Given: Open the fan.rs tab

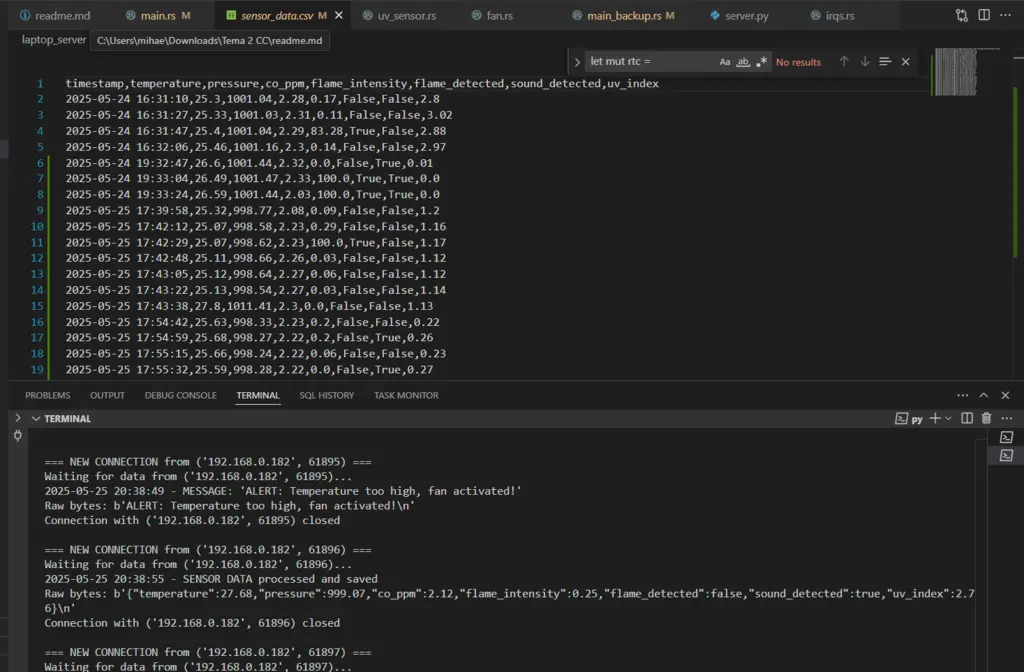Looking at the screenshot, I should click(492, 15).
